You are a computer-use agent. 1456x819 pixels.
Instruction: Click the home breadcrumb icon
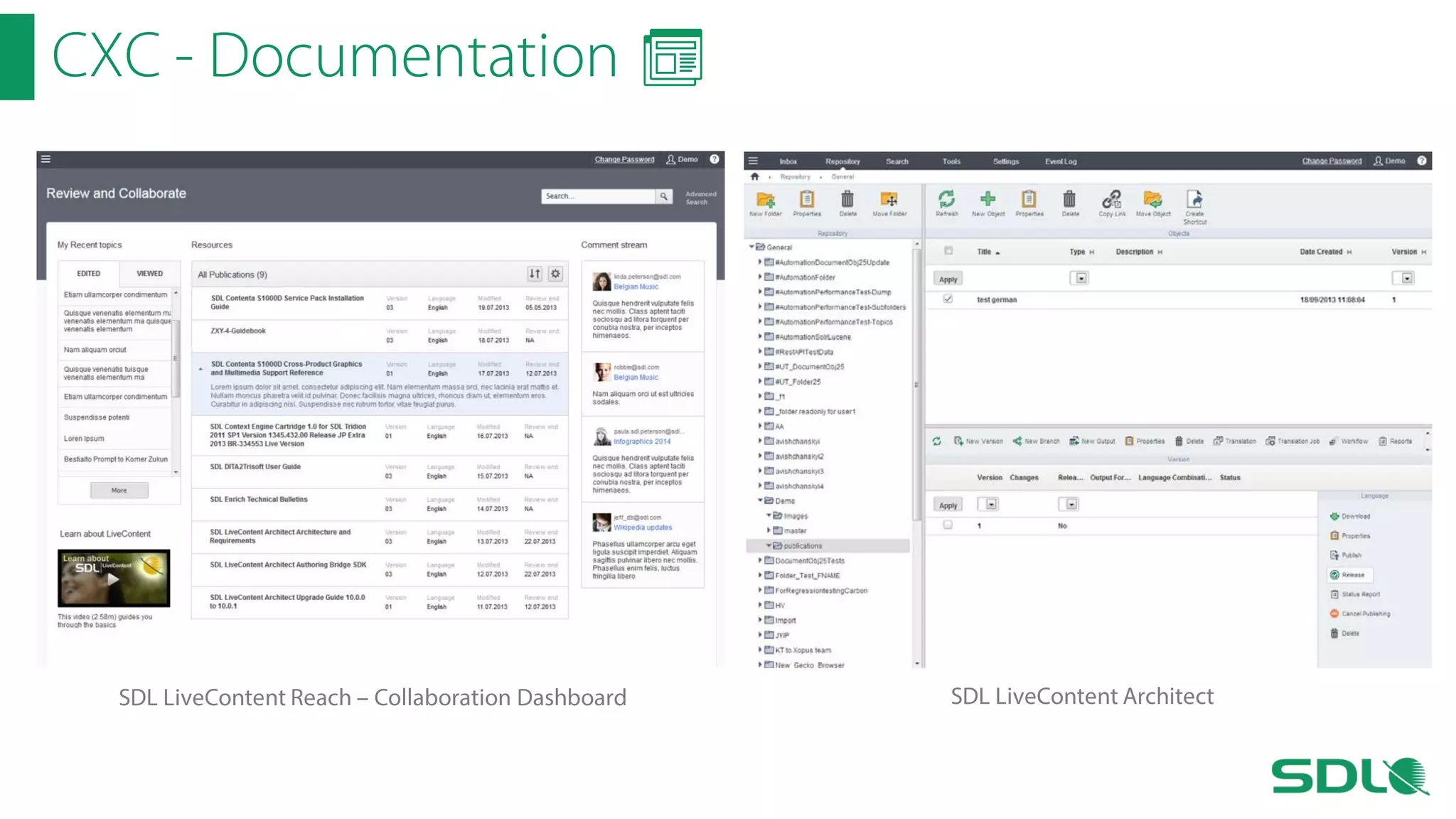click(x=755, y=176)
